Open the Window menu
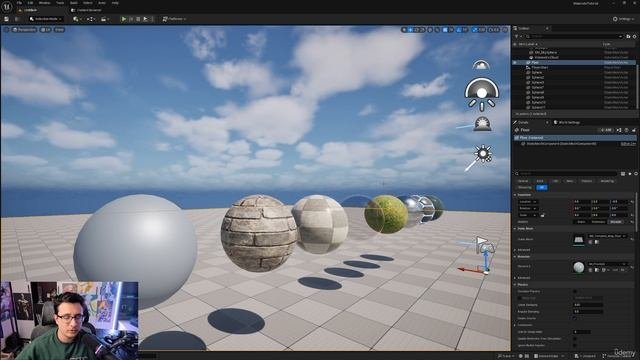The height and width of the screenshot is (360, 640). tap(44, 3)
